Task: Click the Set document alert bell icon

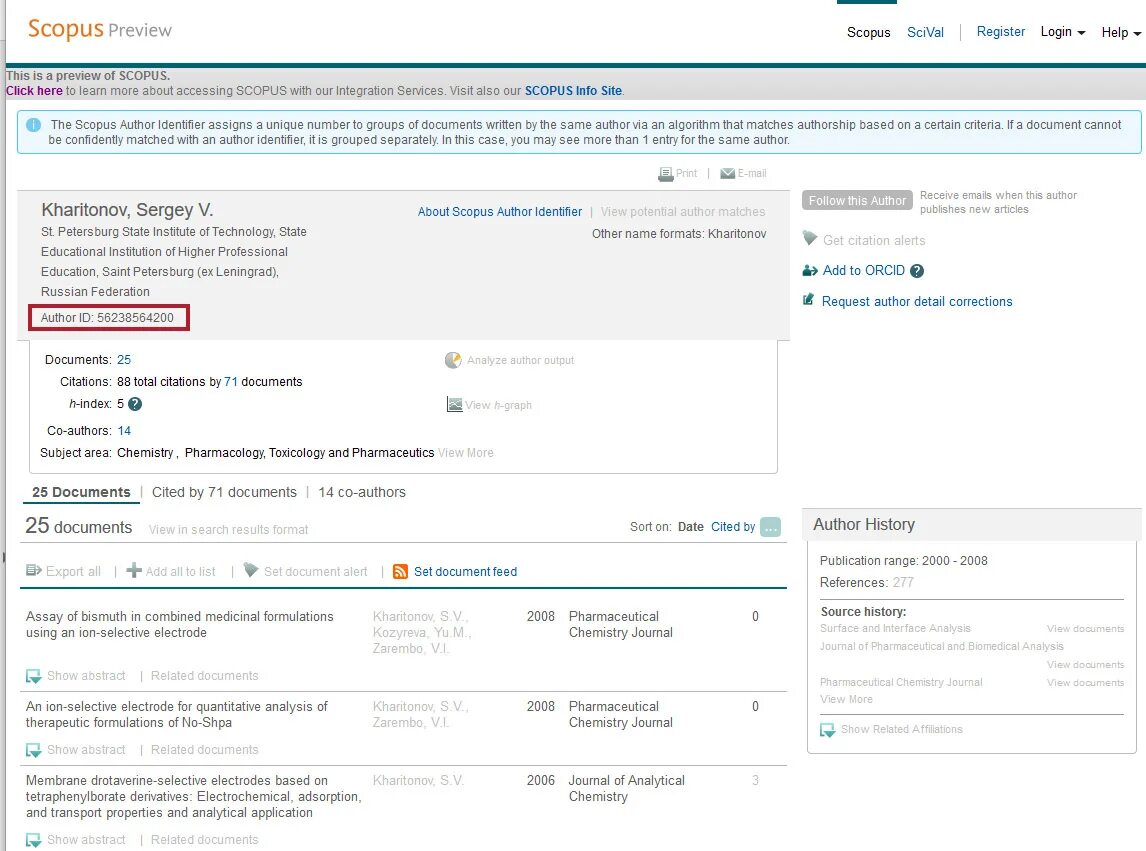Action: pos(251,570)
